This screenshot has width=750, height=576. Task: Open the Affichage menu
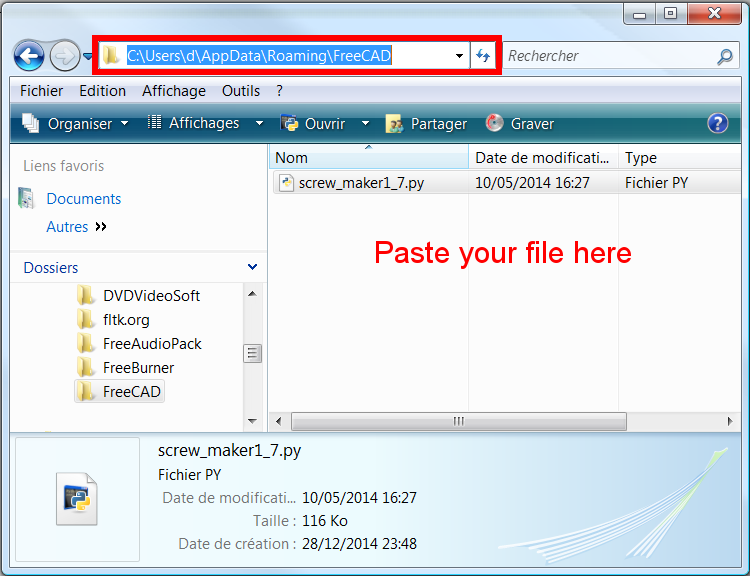point(174,91)
